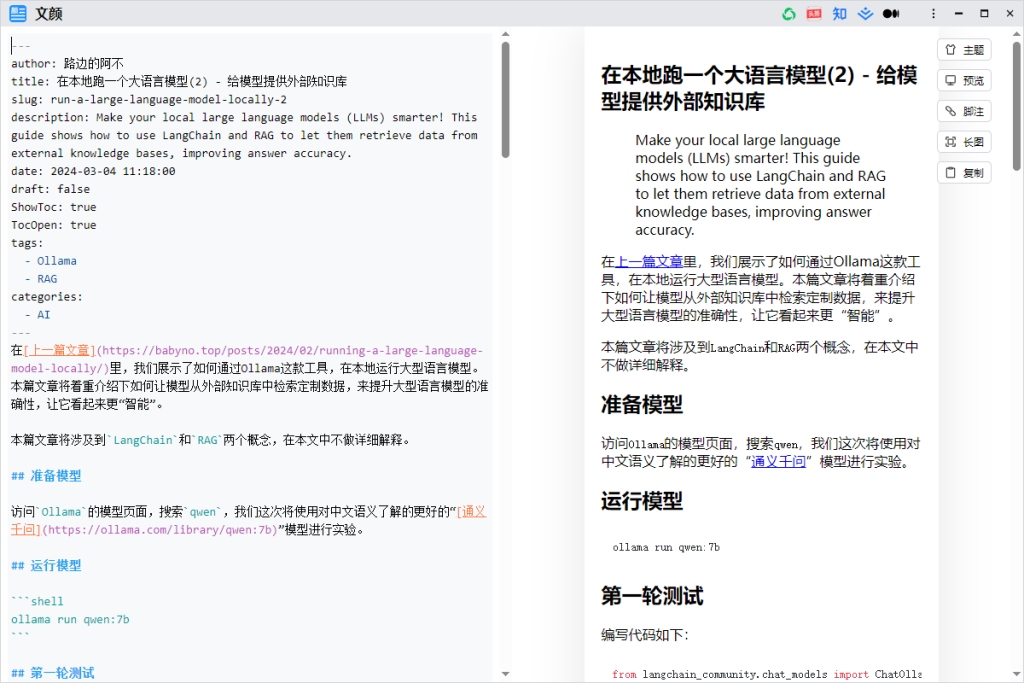Click the 'slug: run-a-large-language-model-locally-2' line
1024x683 pixels.
click(x=149, y=99)
